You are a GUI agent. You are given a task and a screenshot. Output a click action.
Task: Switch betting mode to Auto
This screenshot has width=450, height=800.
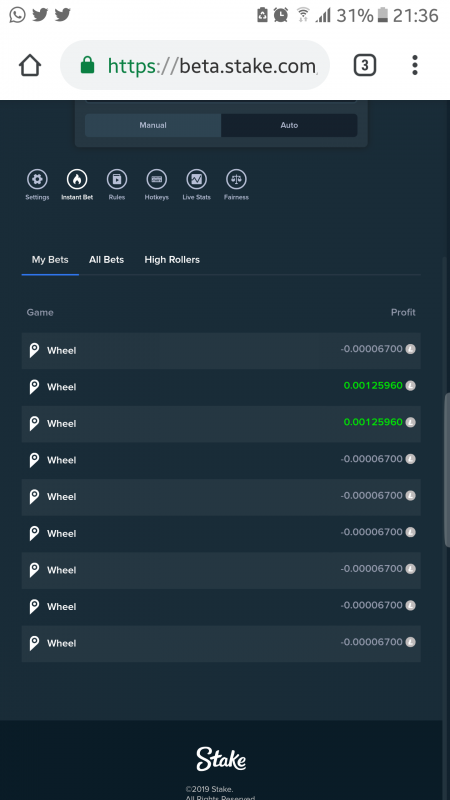tap(289, 125)
